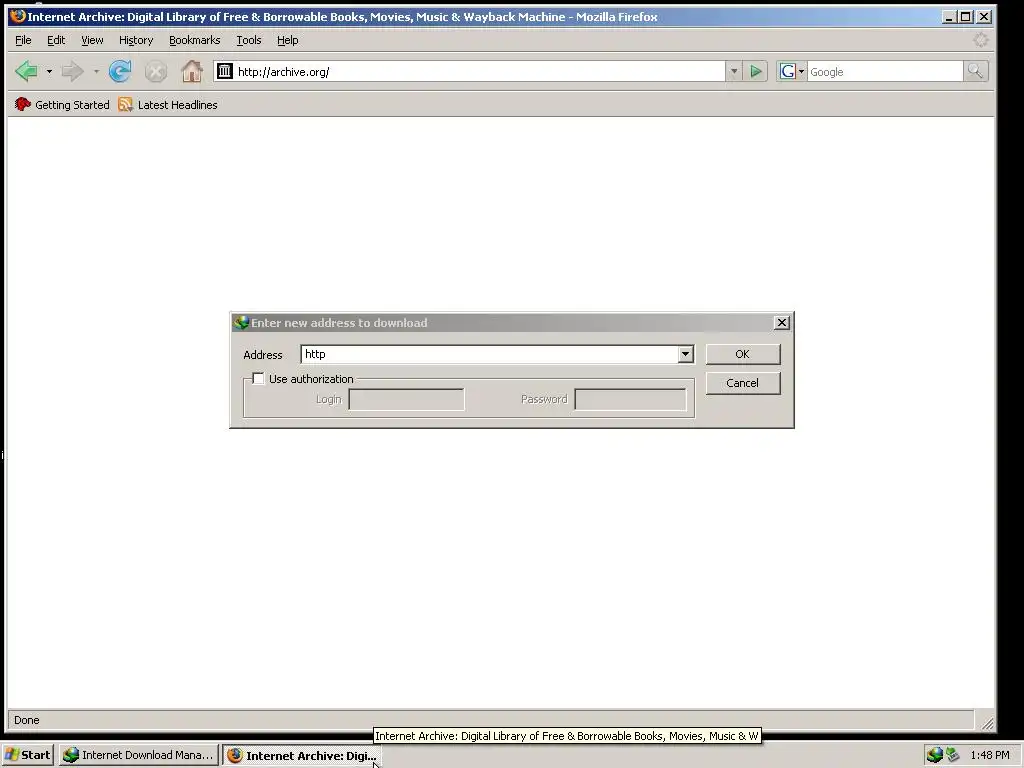Image resolution: width=1024 pixels, height=768 pixels.
Task: Close the Enter new address dialog
Action: point(781,323)
